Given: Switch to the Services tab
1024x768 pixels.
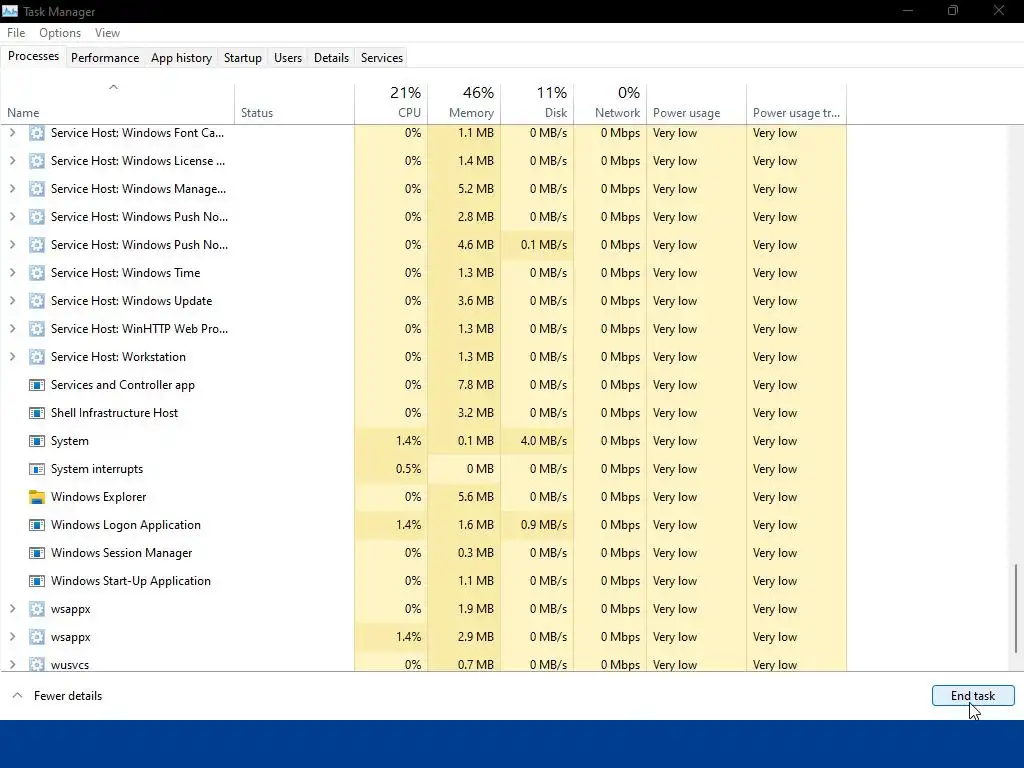Looking at the screenshot, I should (381, 57).
